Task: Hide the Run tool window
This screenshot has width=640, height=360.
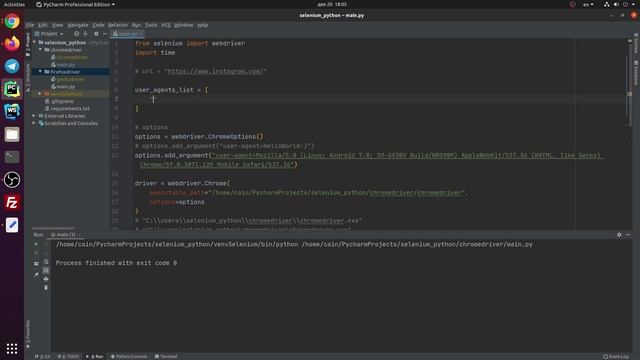Action: [x=628, y=235]
